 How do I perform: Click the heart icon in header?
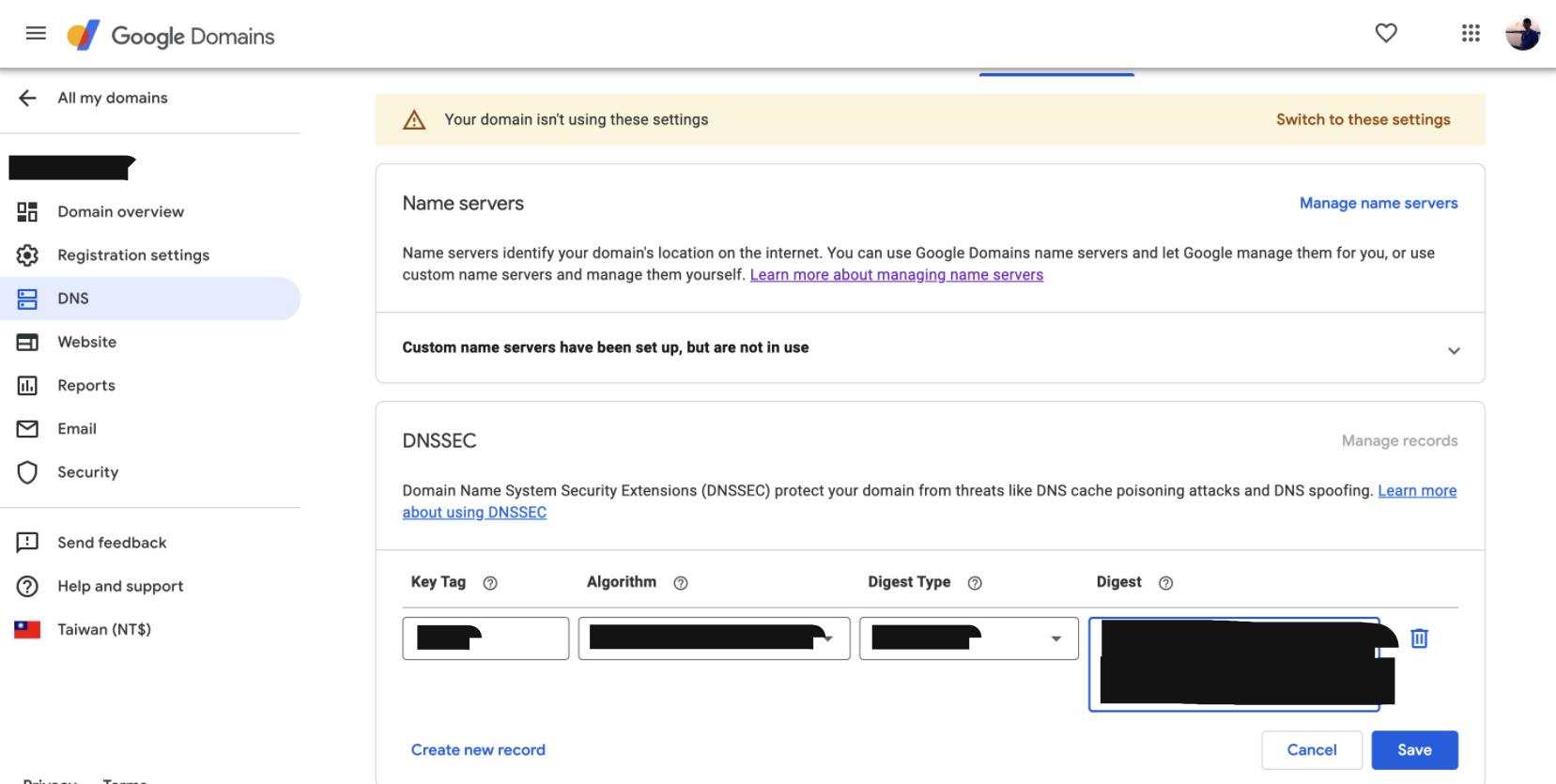[1386, 34]
